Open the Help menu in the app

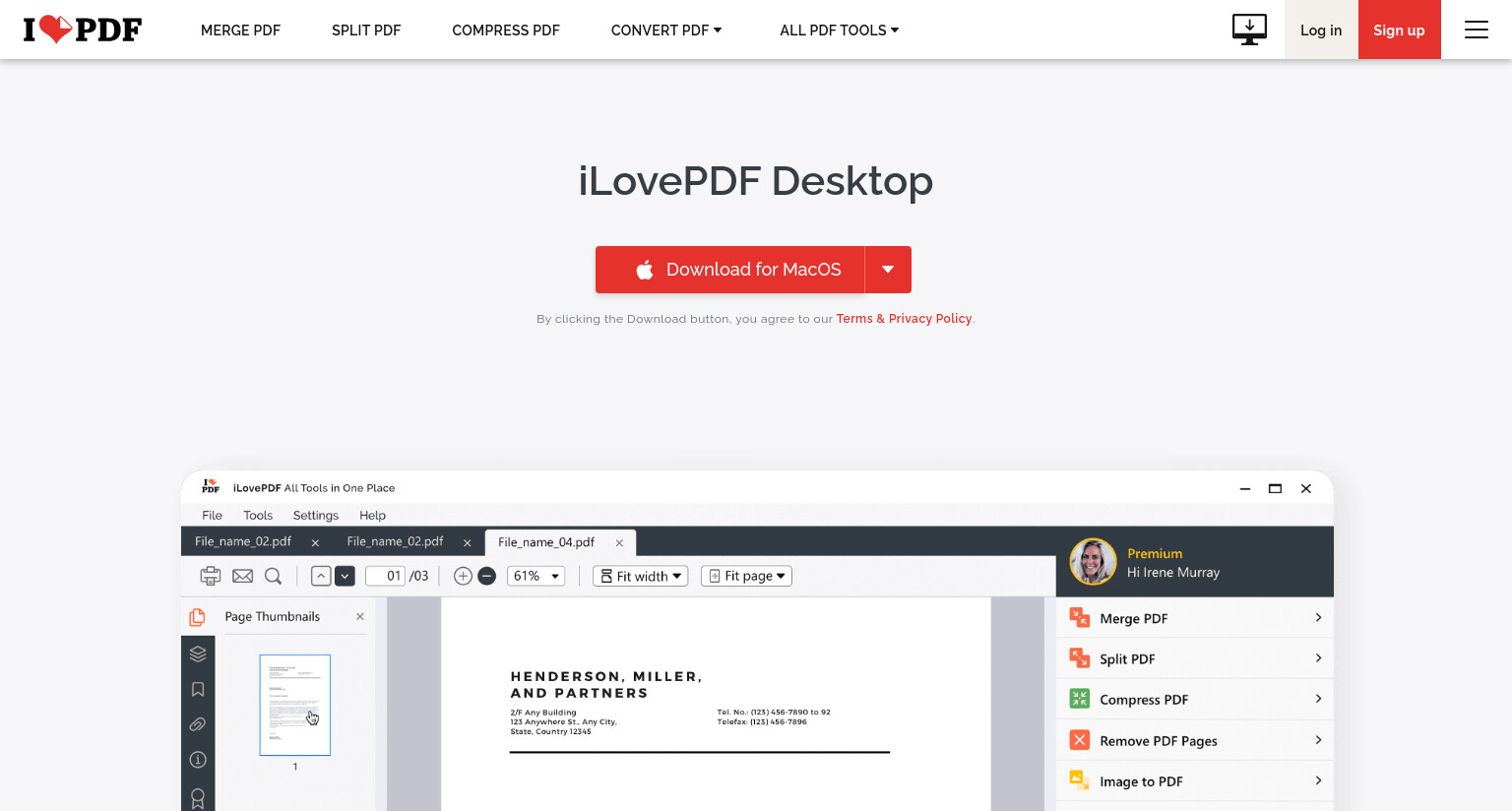coord(372,515)
